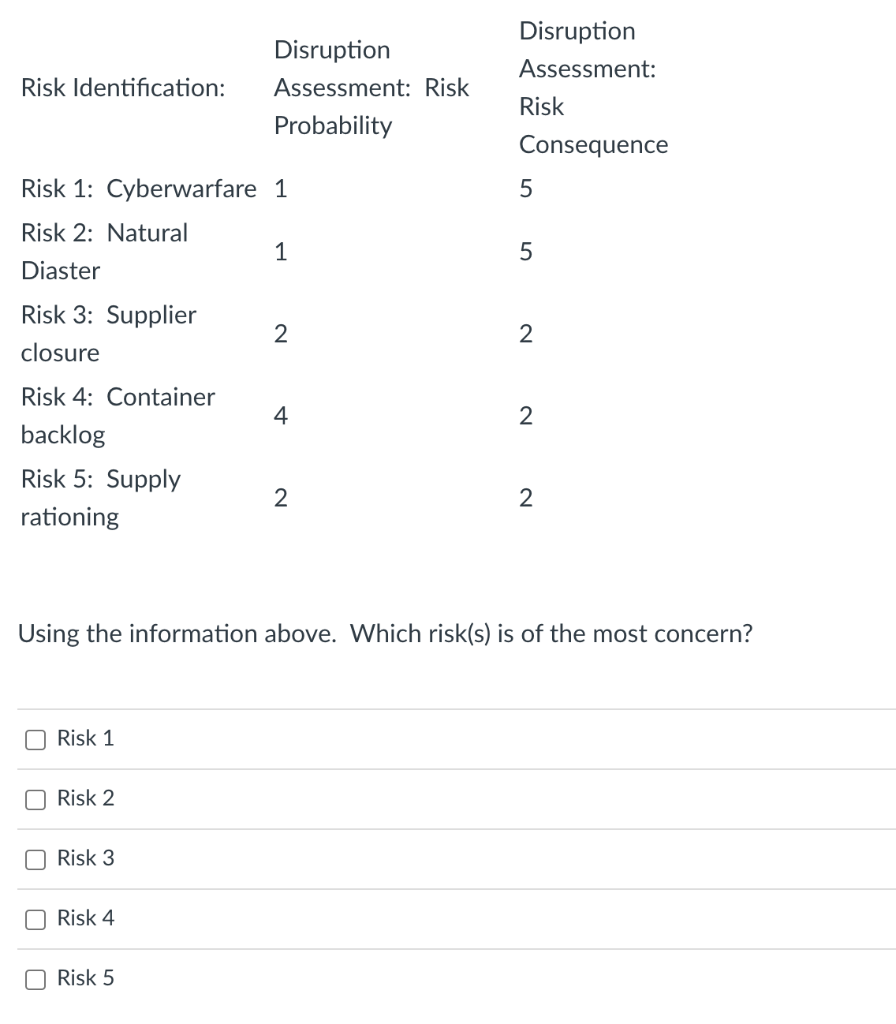Image resolution: width=896 pixels, height=1024 pixels.
Task: Click the question text above the options
Action: point(386,632)
